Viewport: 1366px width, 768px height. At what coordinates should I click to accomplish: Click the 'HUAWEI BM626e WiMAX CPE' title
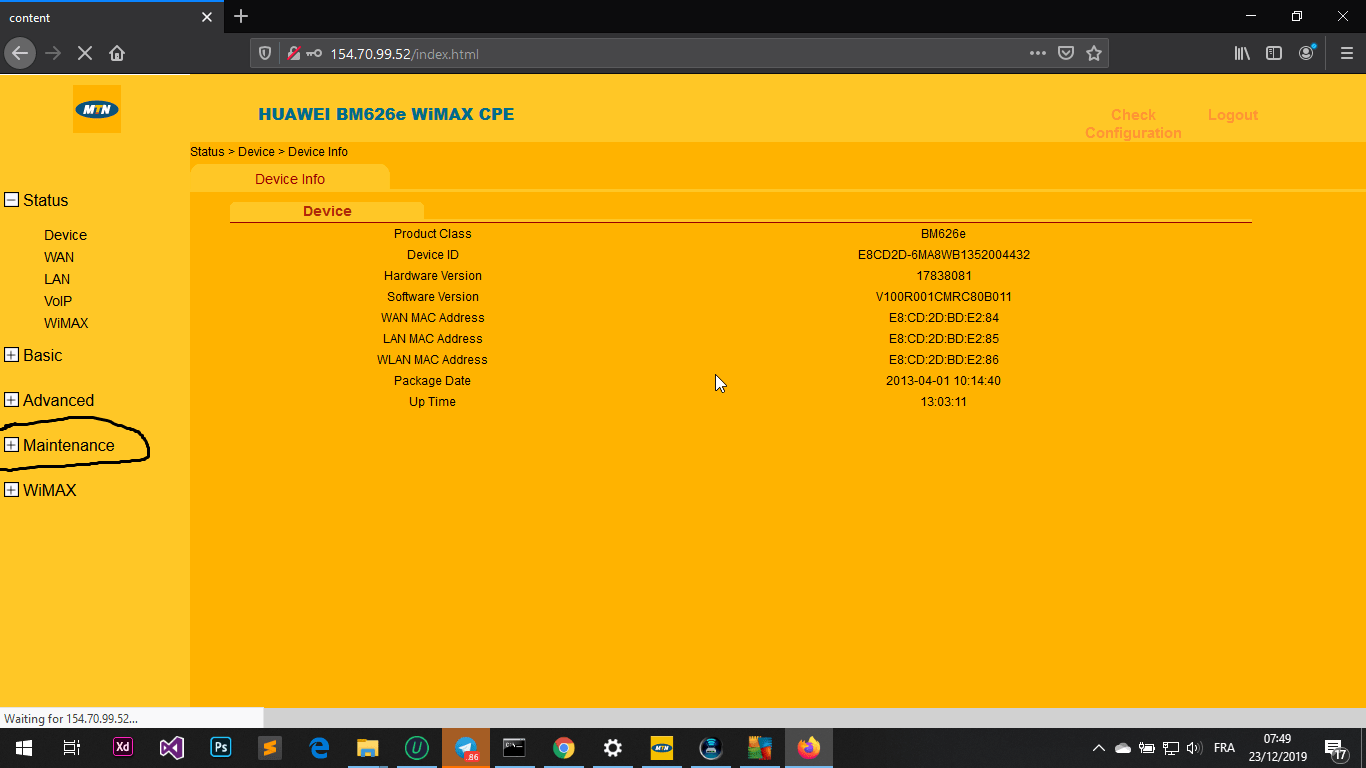coord(386,114)
